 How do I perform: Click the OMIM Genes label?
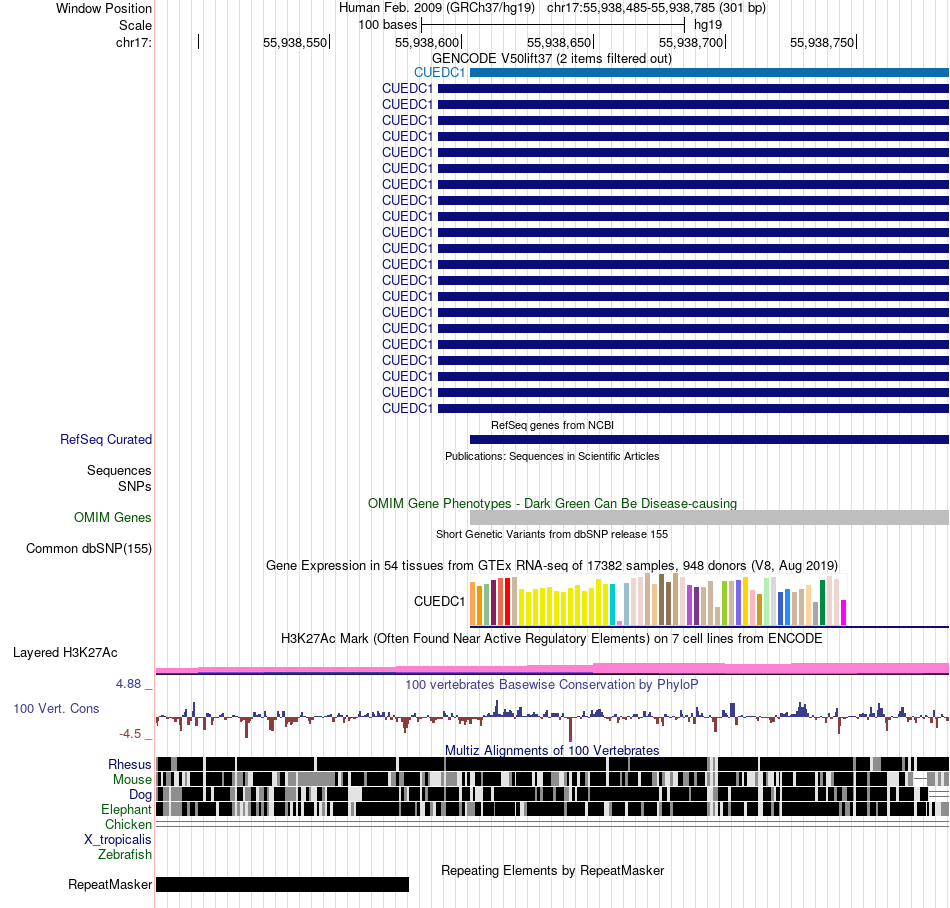[x=113, y=517]
